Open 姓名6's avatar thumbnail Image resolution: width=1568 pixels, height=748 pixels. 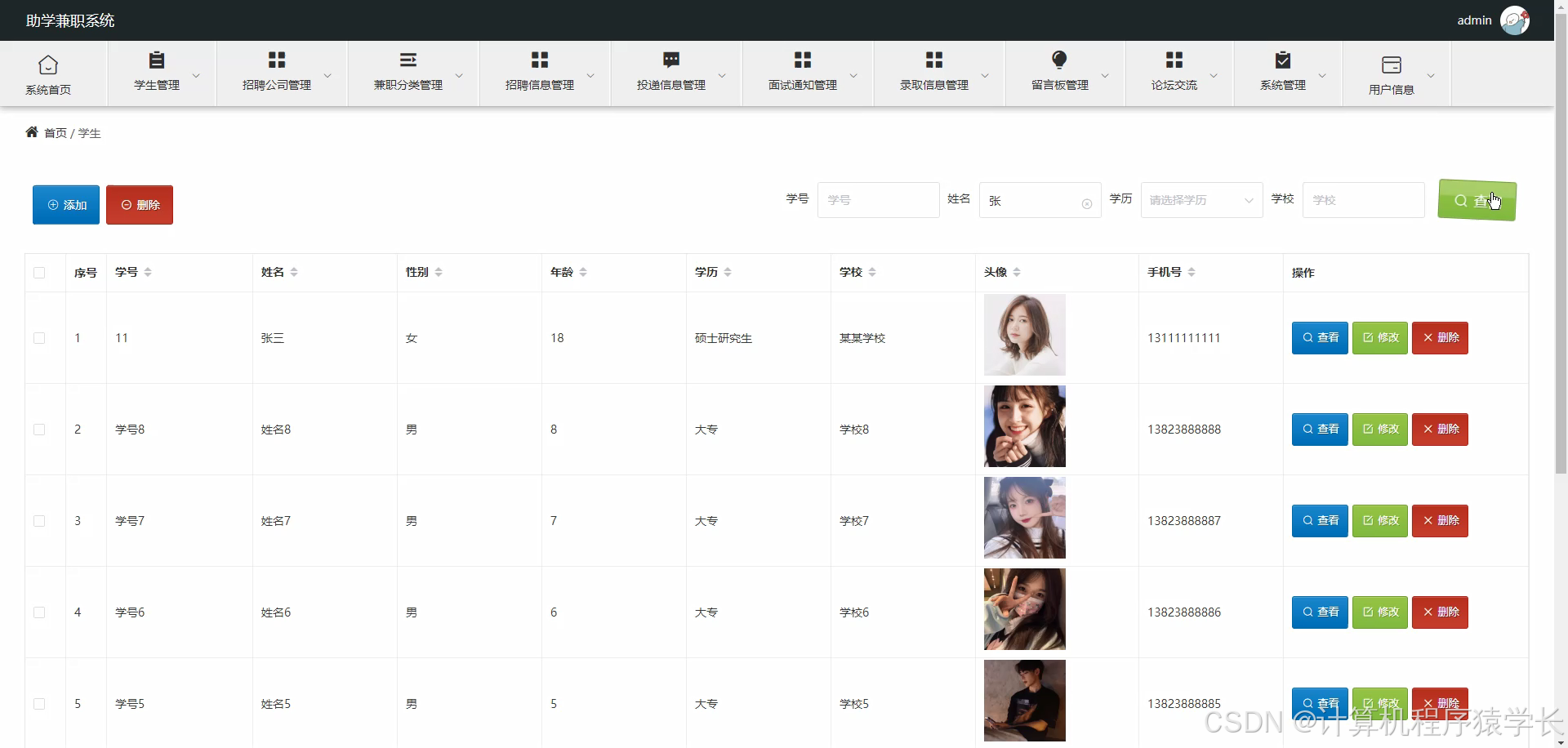tap(1025, 609)
